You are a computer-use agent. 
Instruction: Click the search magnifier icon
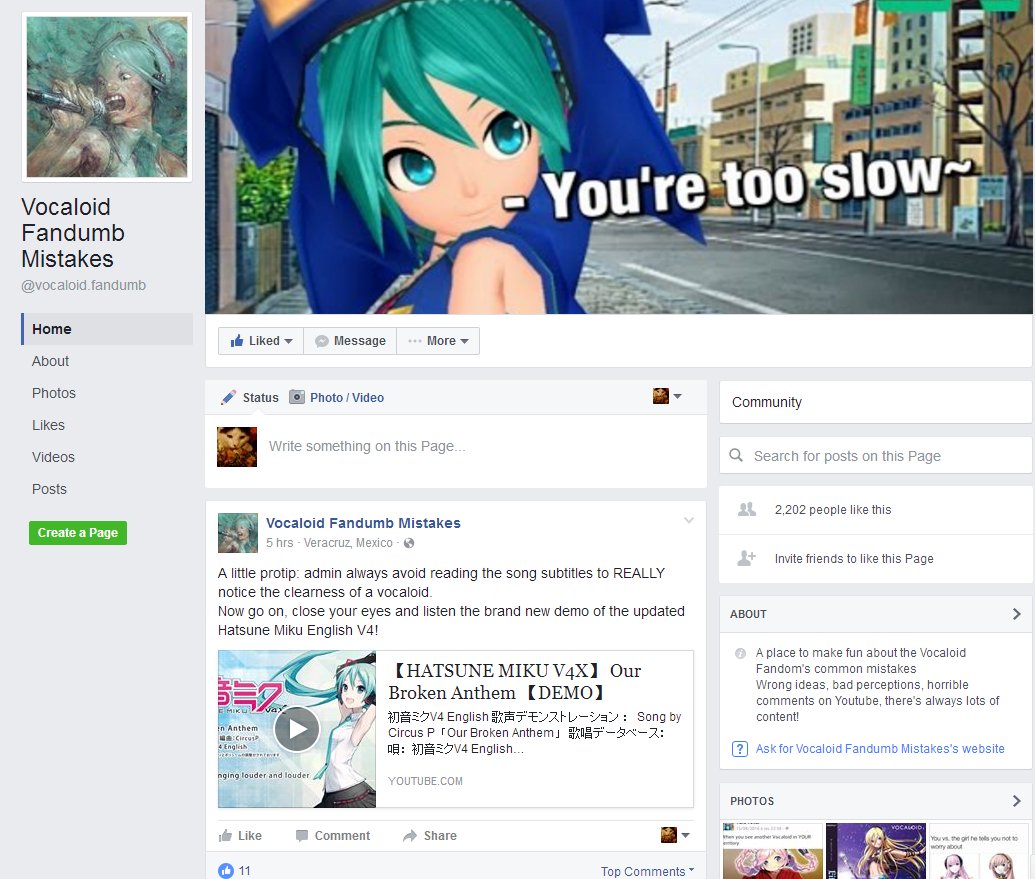[736, 455]
